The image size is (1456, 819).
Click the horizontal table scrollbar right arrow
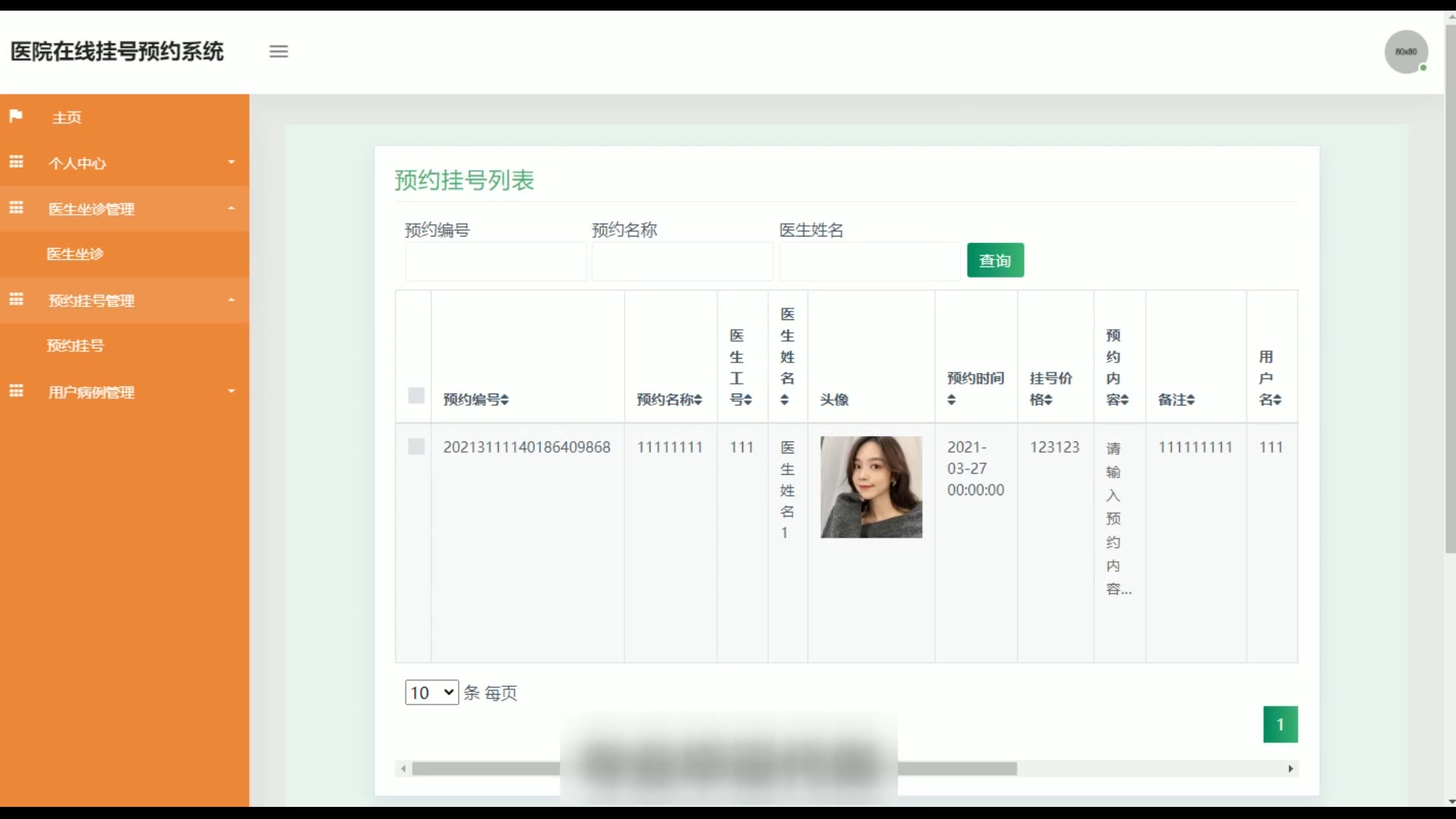(1291, 769)
